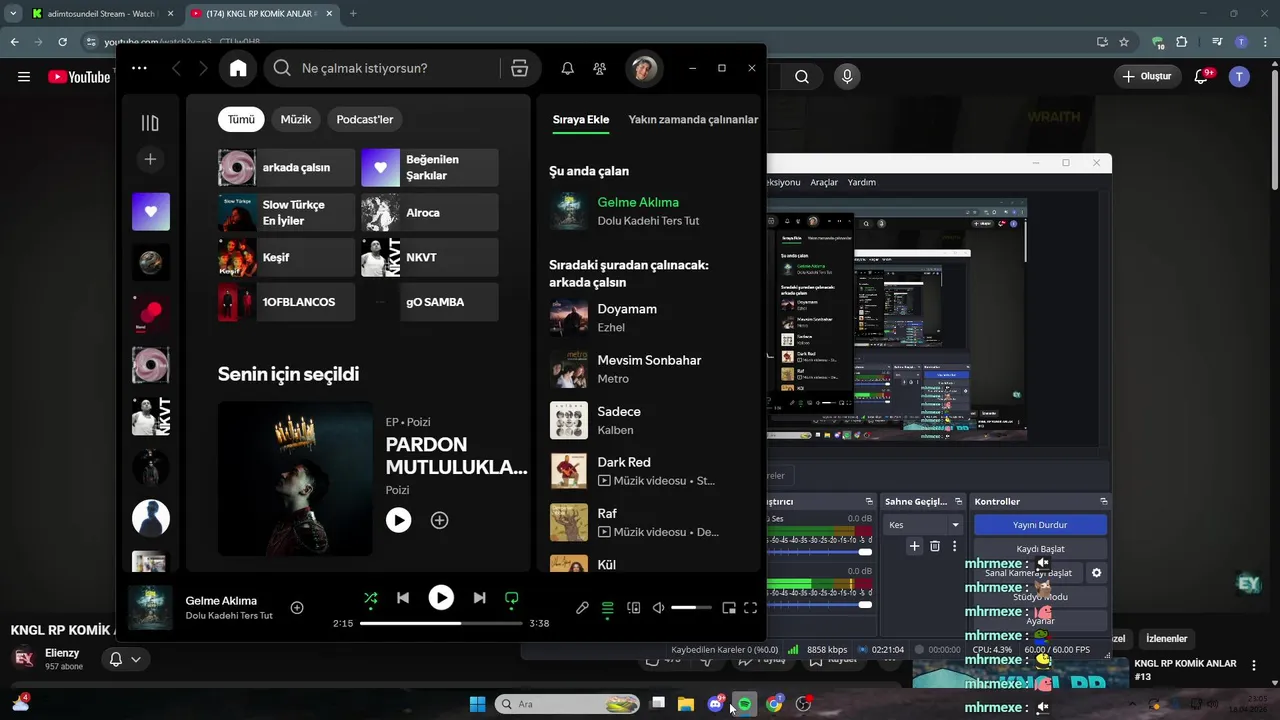Open YouTube hamburger guide menu

click(x=24, y=77)
